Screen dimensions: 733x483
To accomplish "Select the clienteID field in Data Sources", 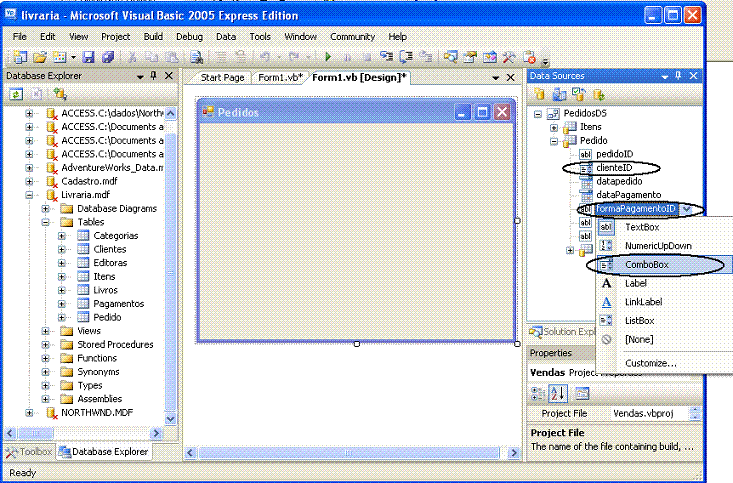I will (x=614, y=168).
